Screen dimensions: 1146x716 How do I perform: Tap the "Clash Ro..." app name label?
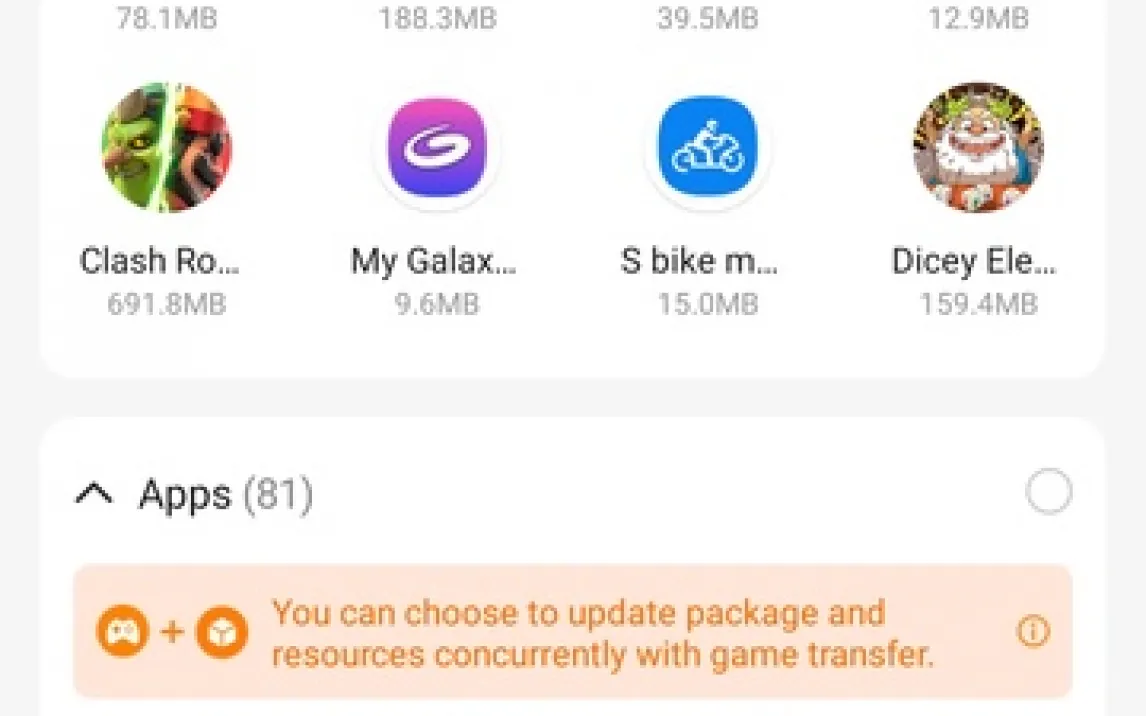tap(159, 261)
